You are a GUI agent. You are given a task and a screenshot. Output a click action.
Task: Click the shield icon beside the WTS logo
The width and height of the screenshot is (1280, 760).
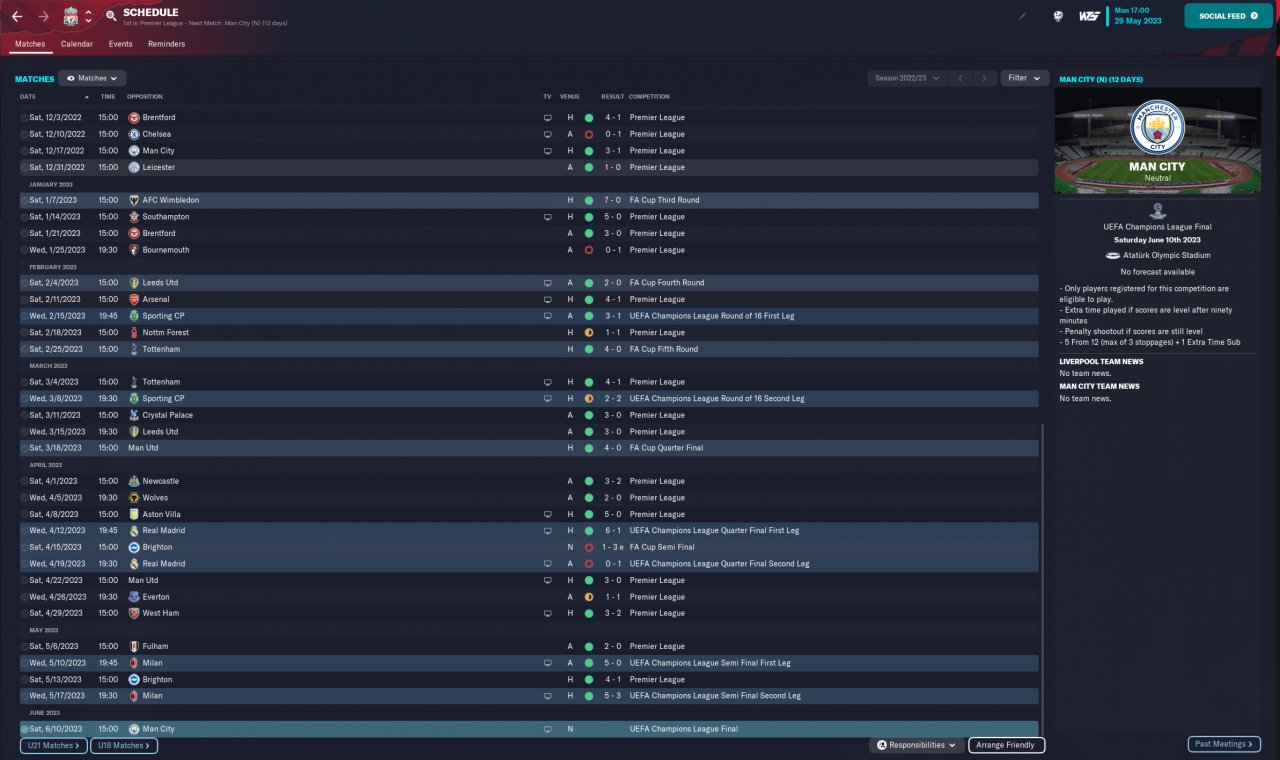coord(1058,16)
